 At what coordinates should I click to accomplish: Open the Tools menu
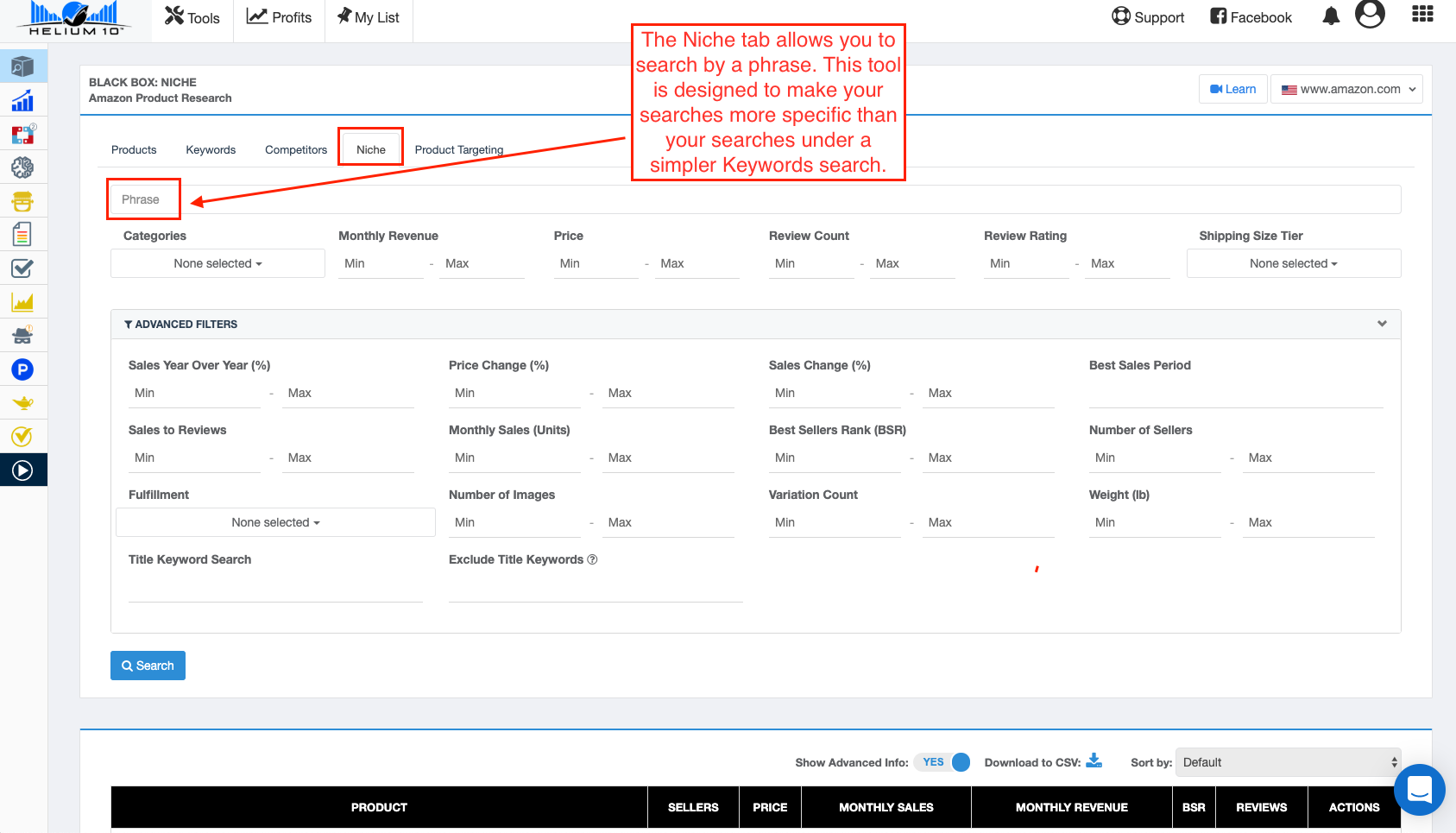tap(192, 17)
